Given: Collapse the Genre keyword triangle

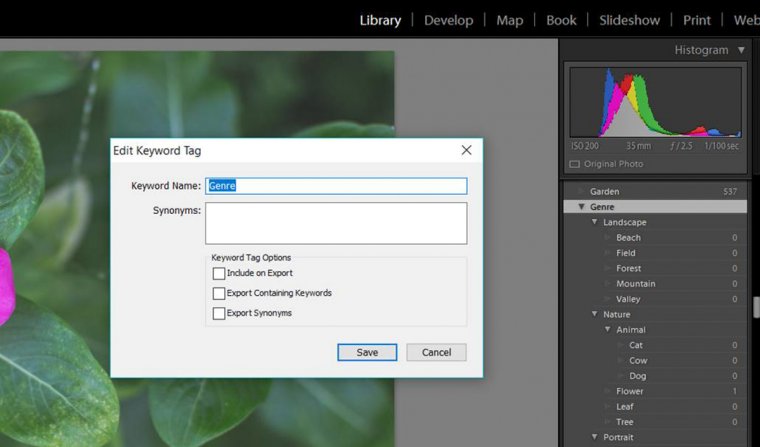Looking at the screenshot, I should (581, 207).
